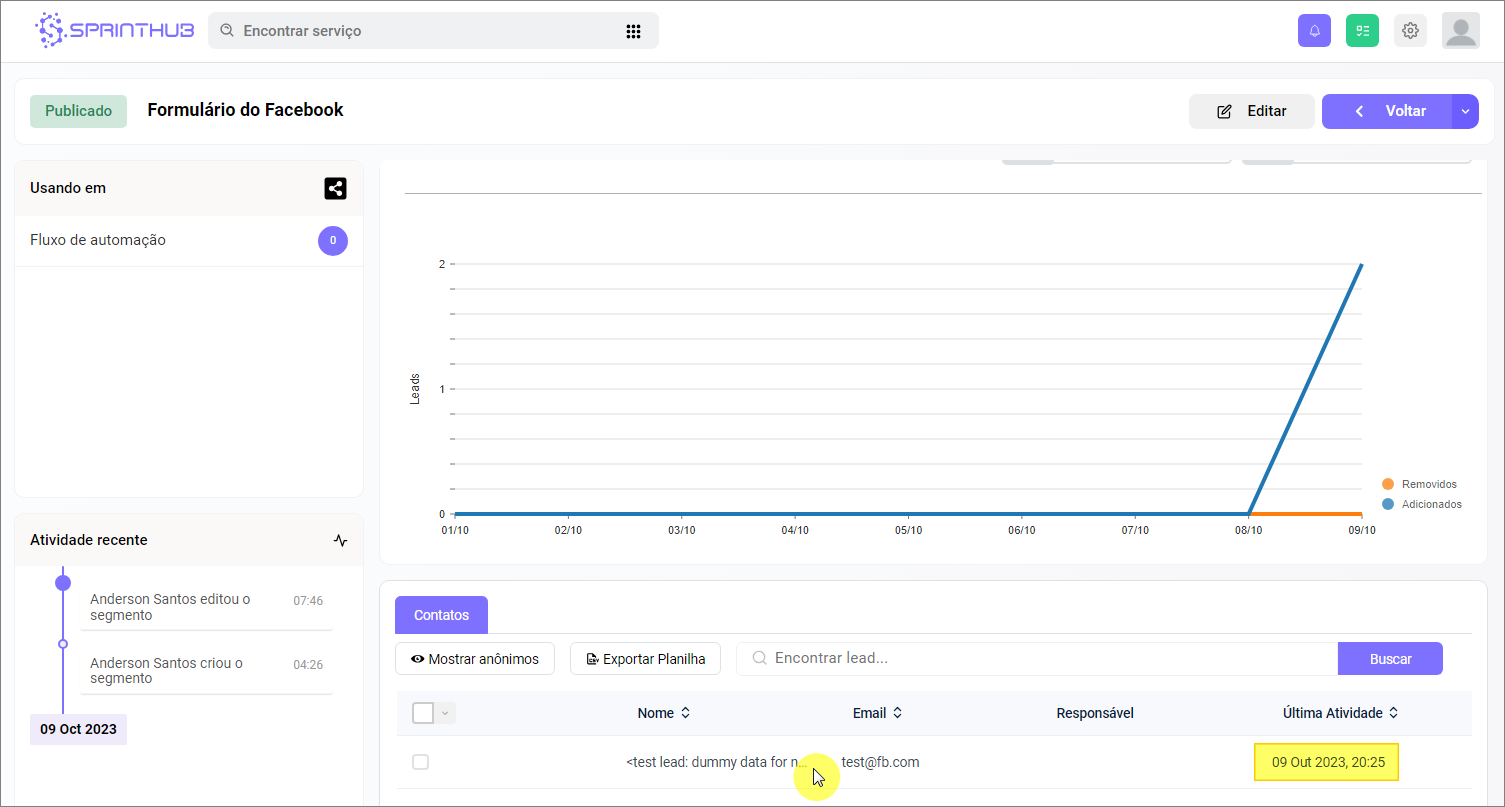This screenshot has height=807, width=1505.
Task: Open Fluxo de automação item
Action: (x=98, y=240)
